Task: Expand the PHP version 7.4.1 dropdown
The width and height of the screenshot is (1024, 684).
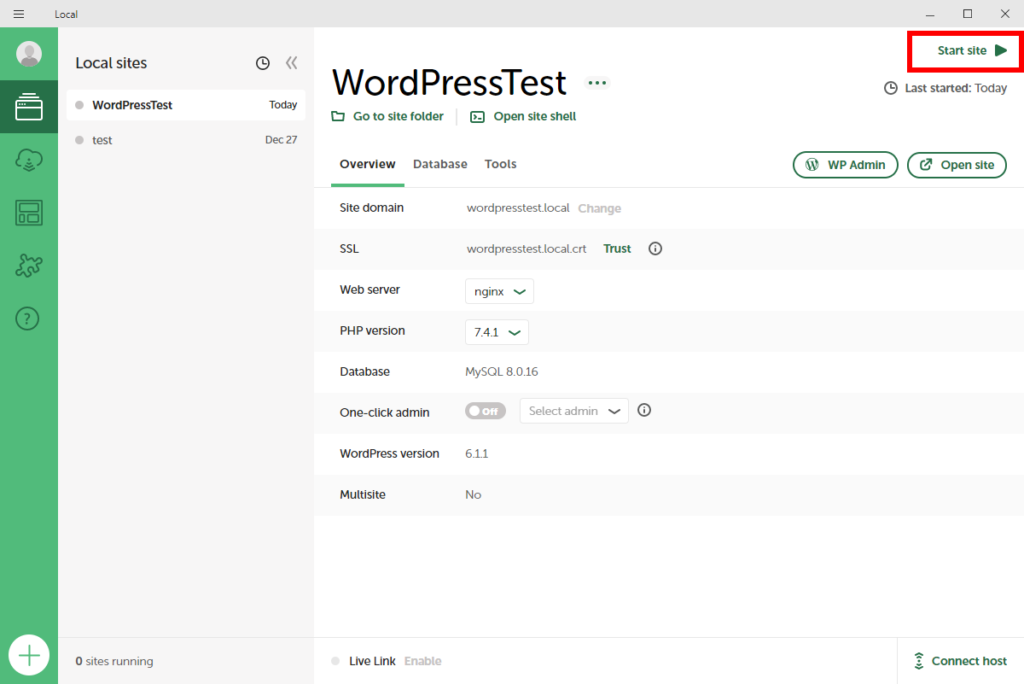Action: [496, 332]
